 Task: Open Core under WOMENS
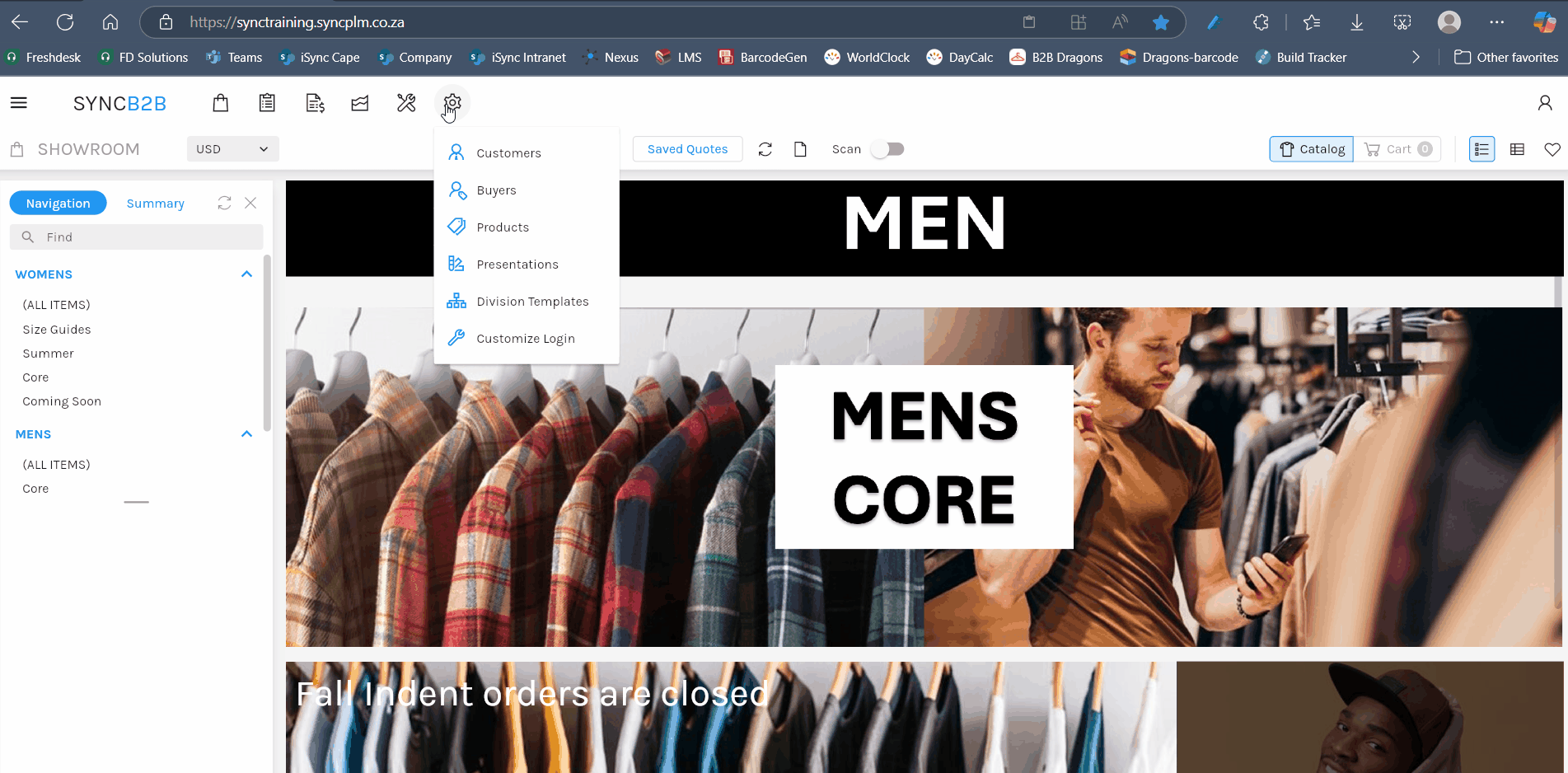(35, 377)
